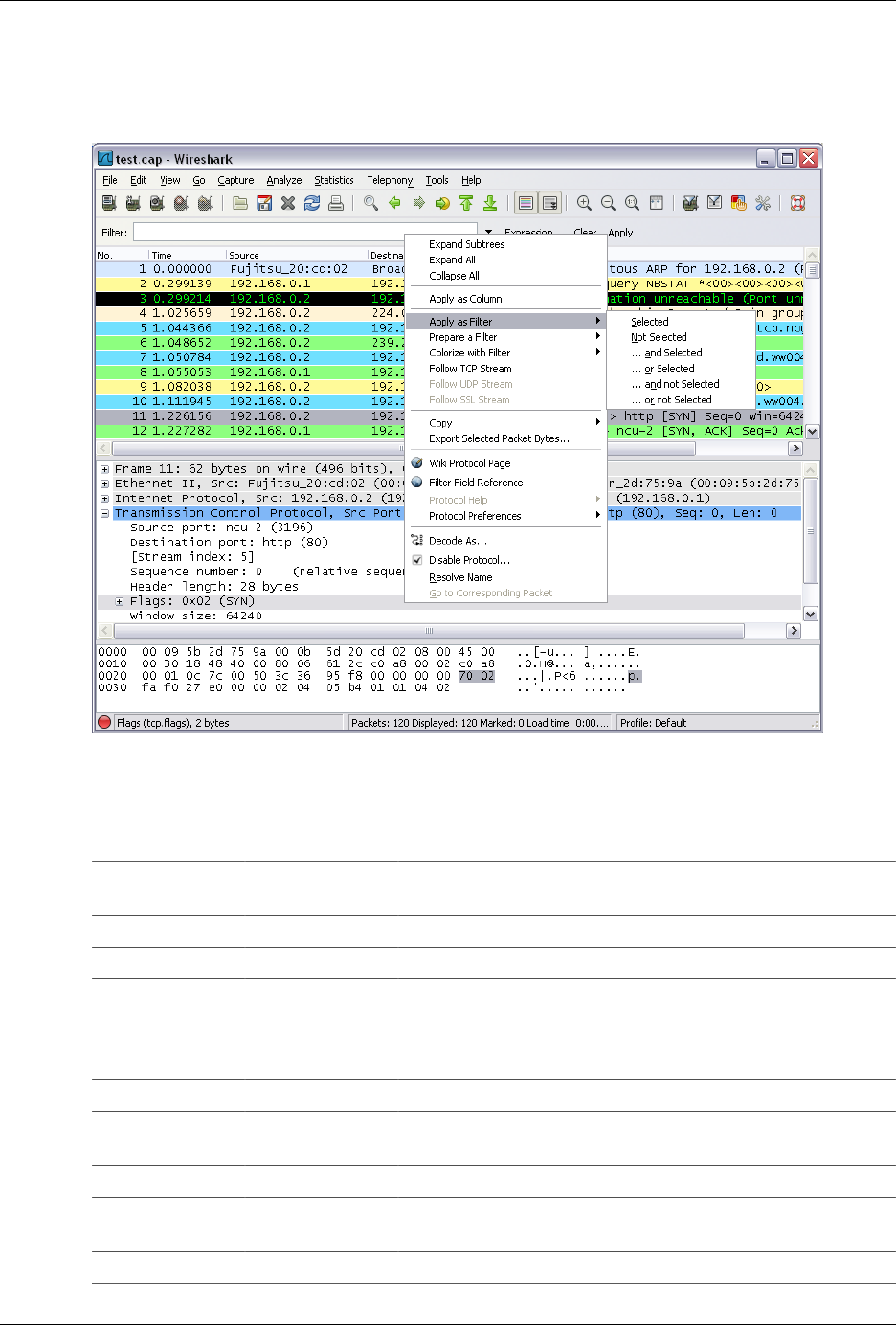Choose '... or Selected' filter option
The height and width of the screenshot is (1325, 896).
tap(681, 369)
